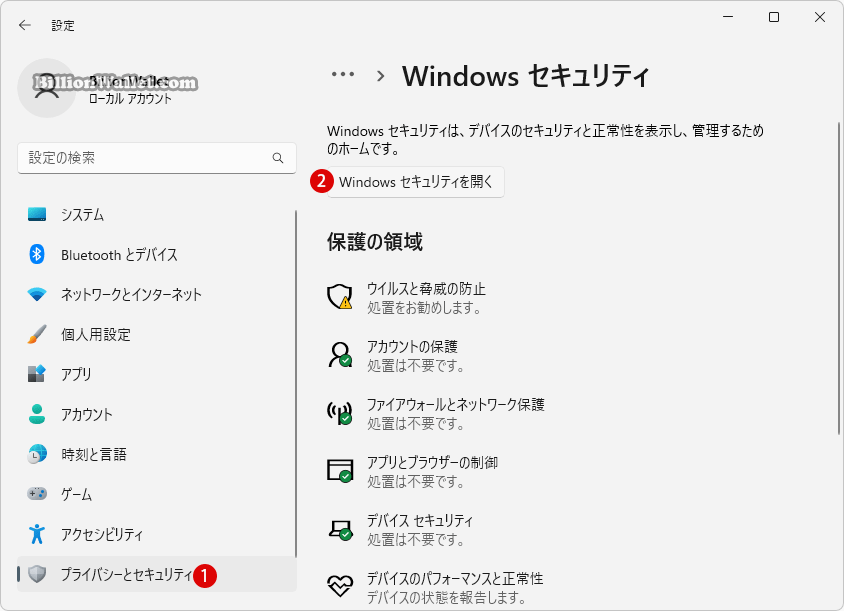Open アプリとブラウザーの制御 area
Image resolution: width=844 pixels, height=611 pixels.
tap(413, 472)
